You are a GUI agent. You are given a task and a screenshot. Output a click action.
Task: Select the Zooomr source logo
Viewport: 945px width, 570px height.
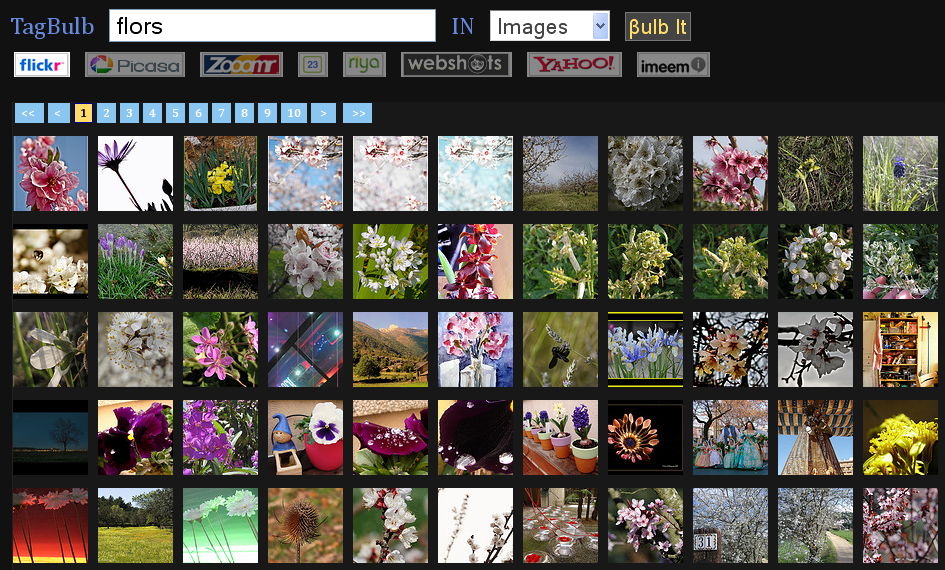[241, 64]
